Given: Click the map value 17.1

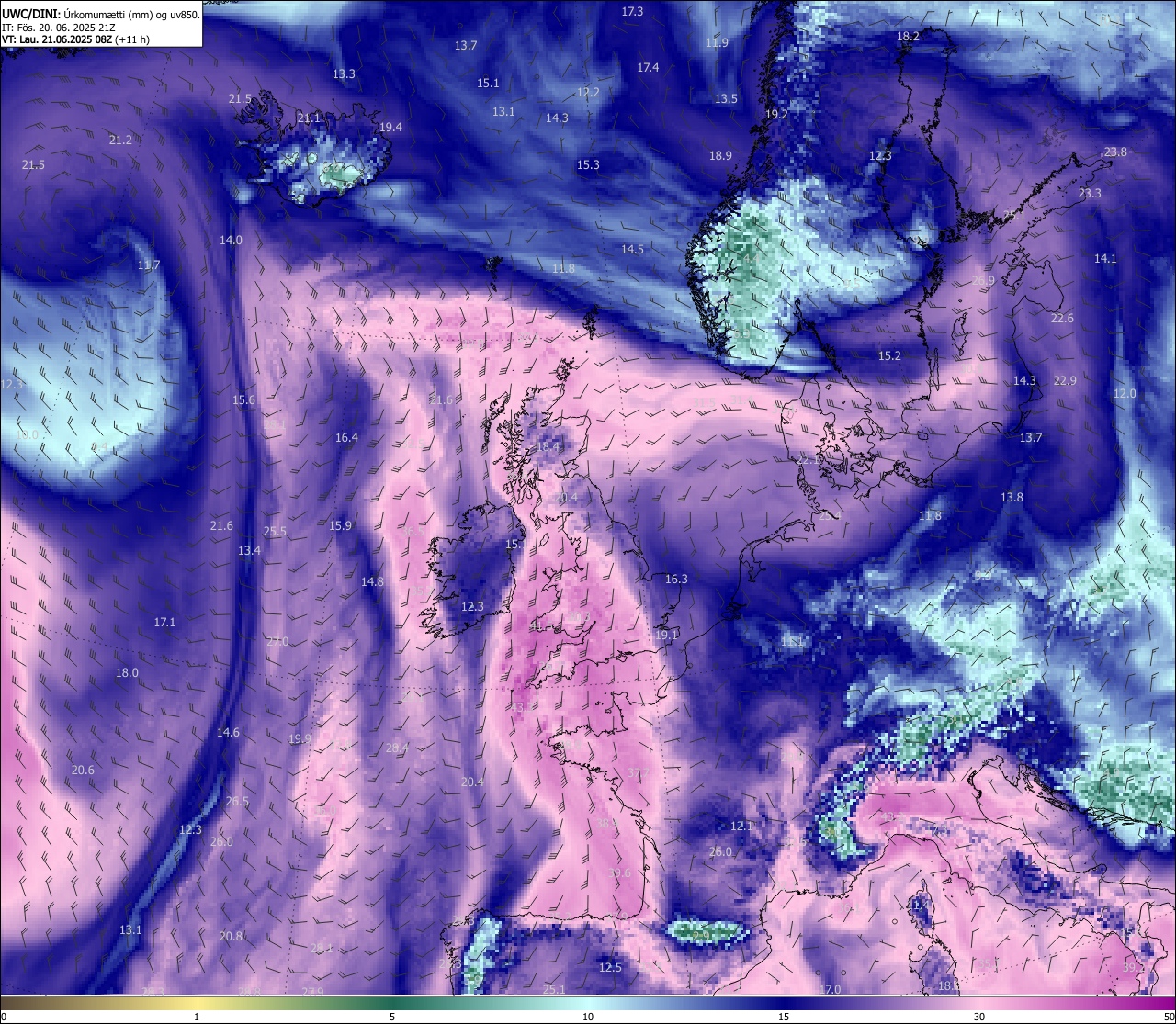Looking at the screenshot, I should 164,623.
